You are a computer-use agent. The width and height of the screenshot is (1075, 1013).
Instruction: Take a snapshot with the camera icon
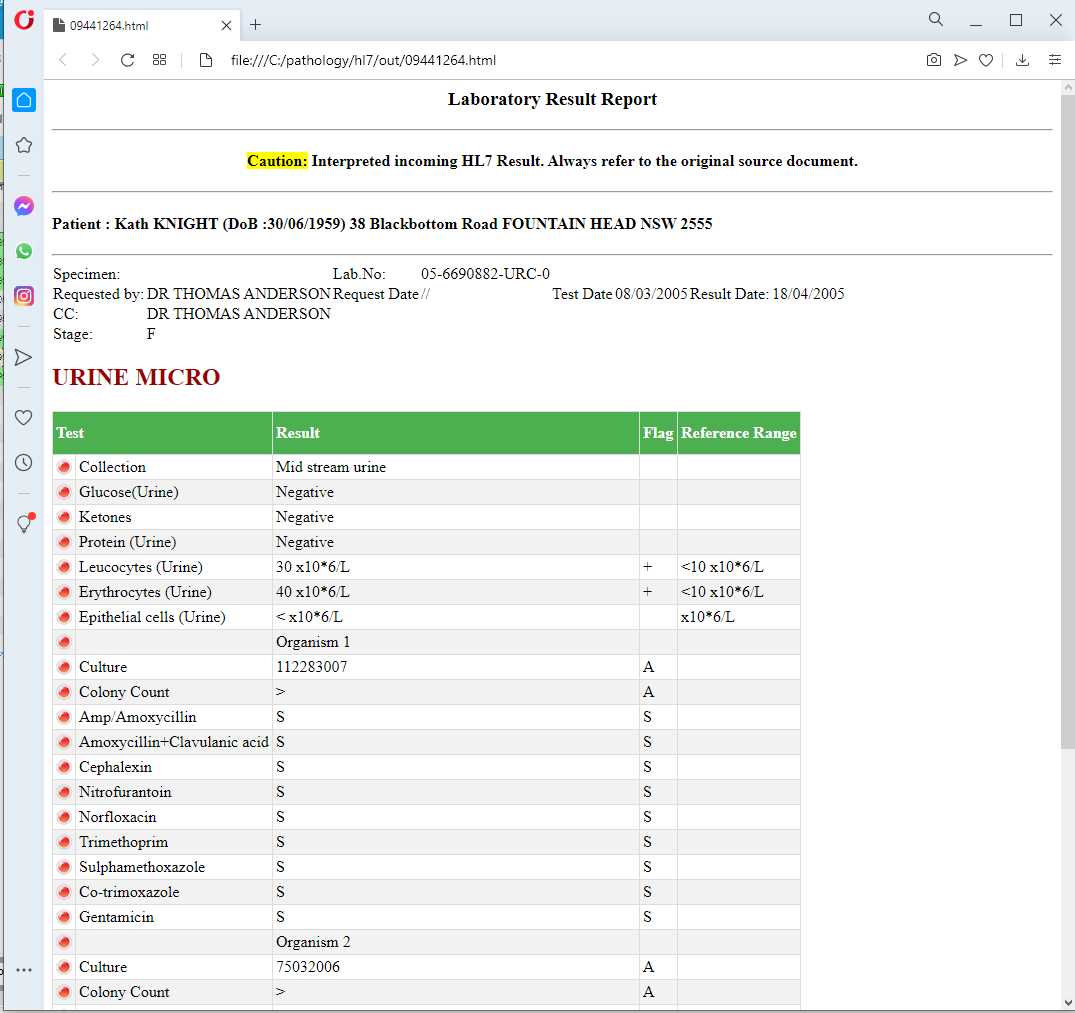[934, 60]
